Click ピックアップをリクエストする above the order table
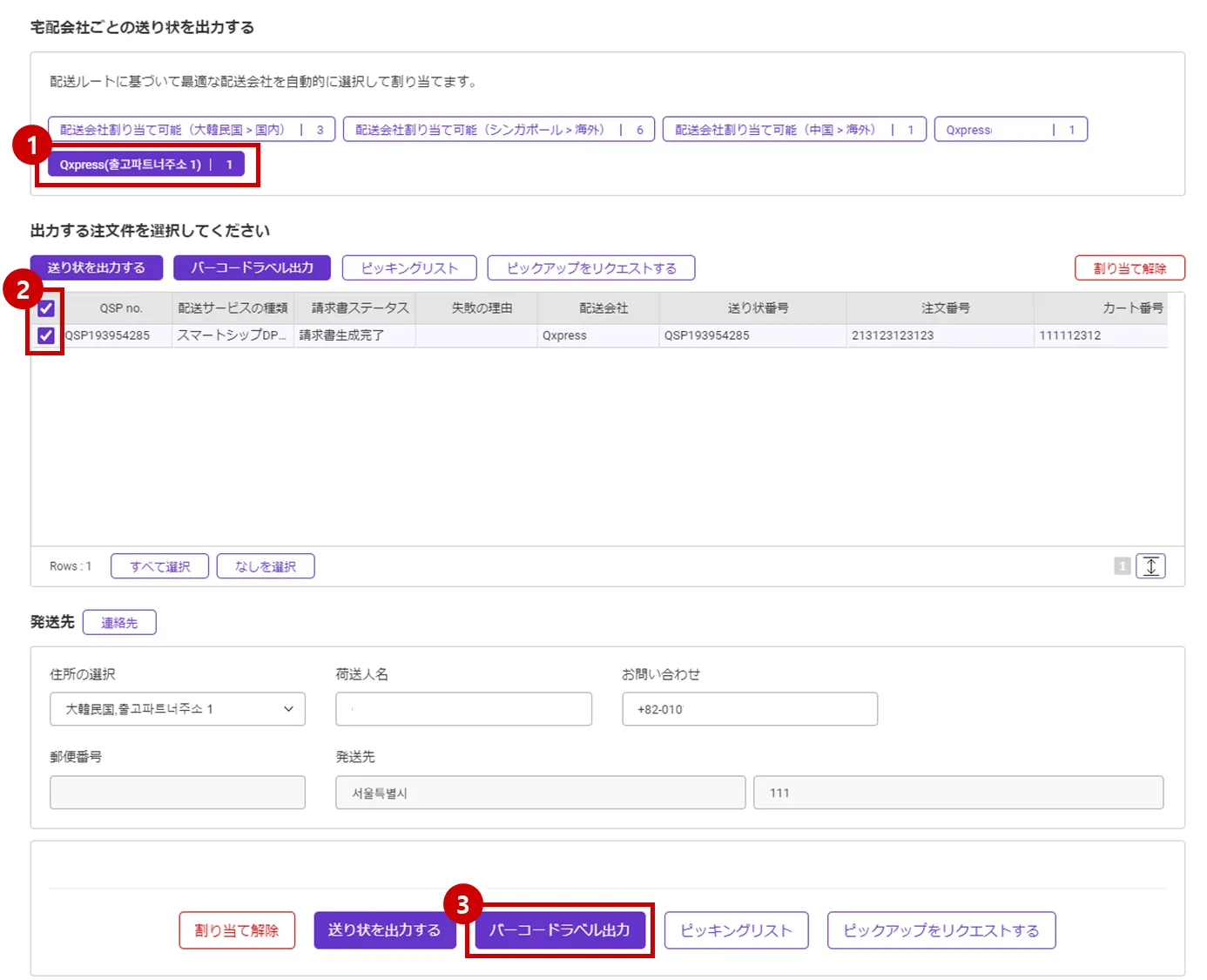The image size is (1207, 980). 591,268
